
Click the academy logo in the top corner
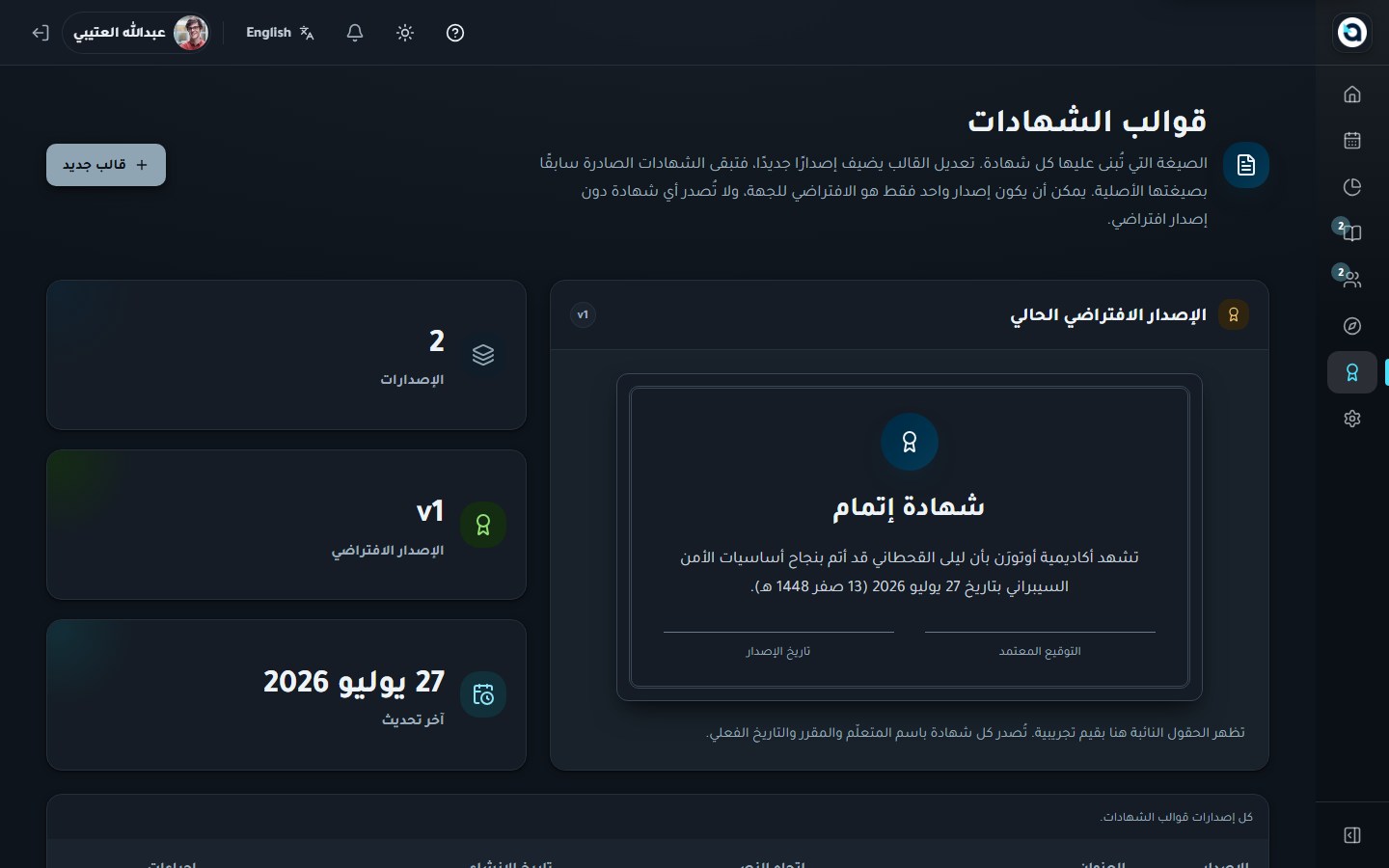(1352, 33)
